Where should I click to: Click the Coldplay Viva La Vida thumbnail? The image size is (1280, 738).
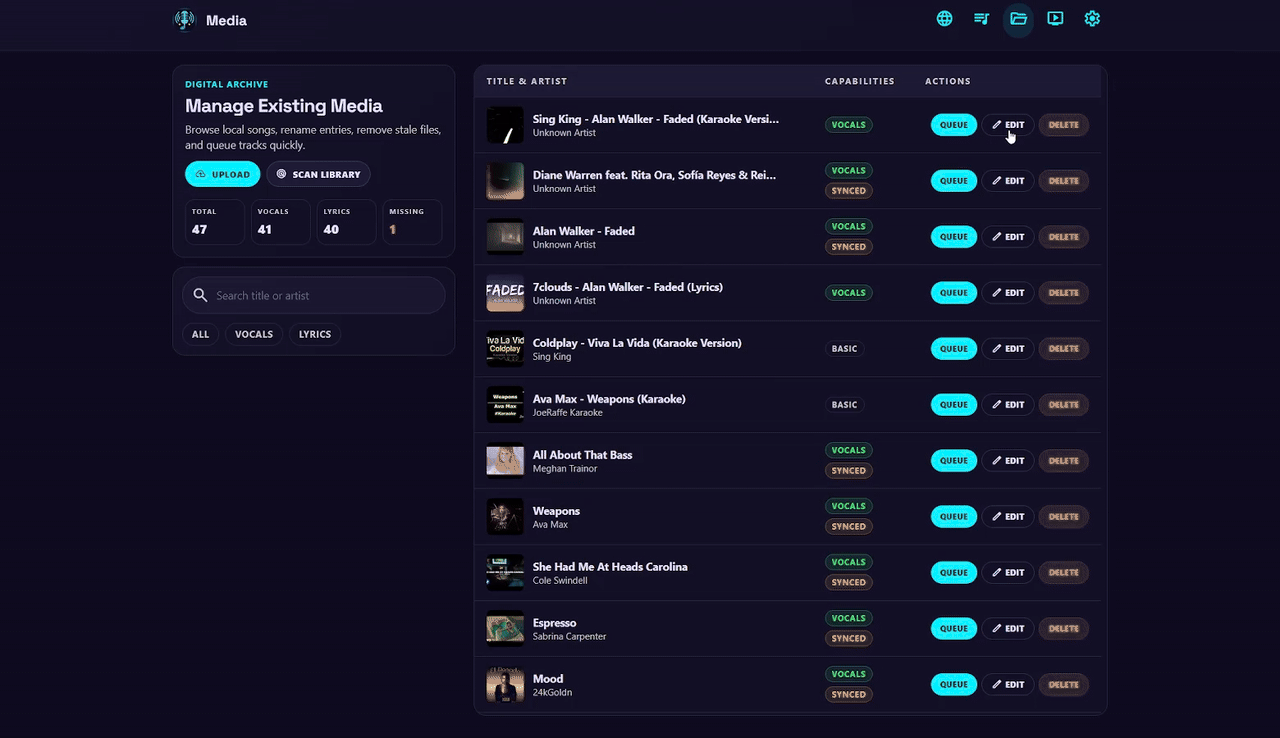[505, 349]
